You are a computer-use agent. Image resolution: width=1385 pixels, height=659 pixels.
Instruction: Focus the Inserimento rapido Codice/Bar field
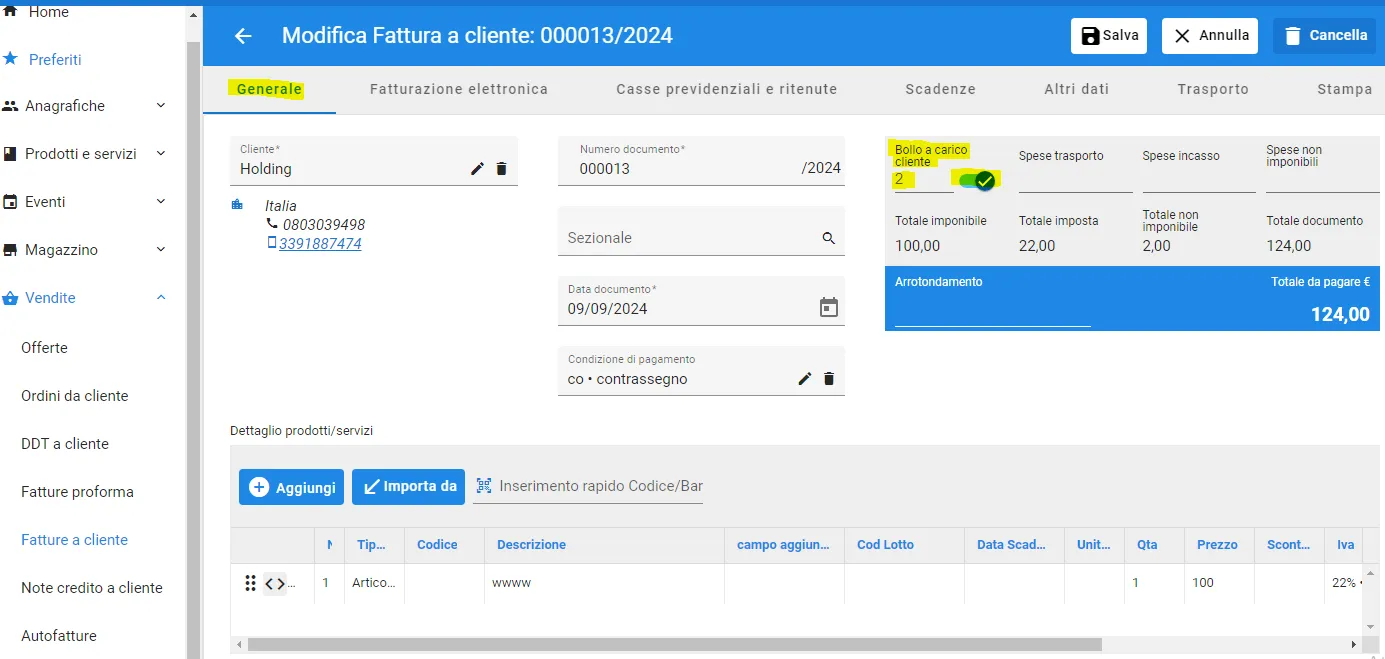(x=601, y=486)
